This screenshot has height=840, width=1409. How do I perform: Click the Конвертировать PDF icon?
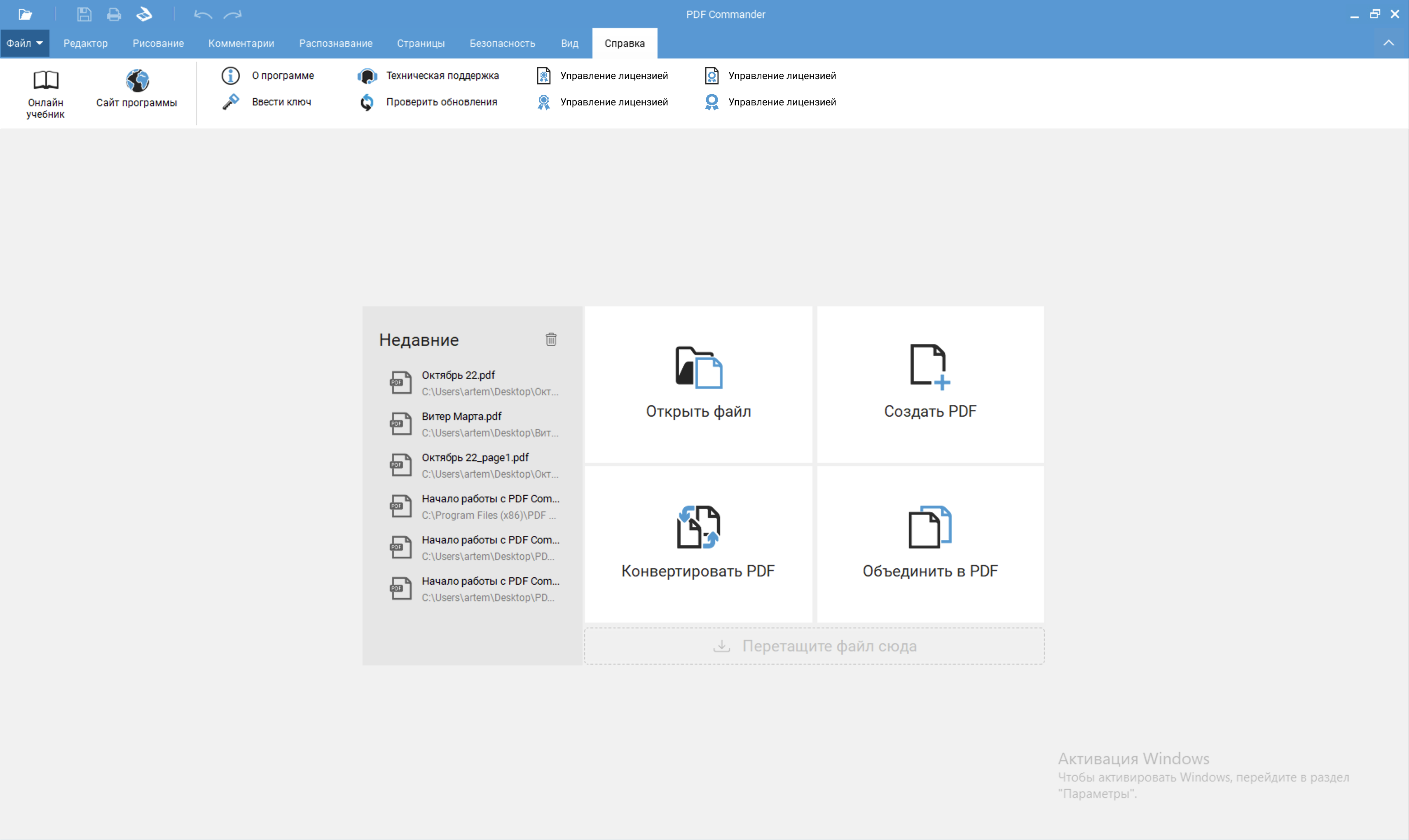[x=698, y=527]
